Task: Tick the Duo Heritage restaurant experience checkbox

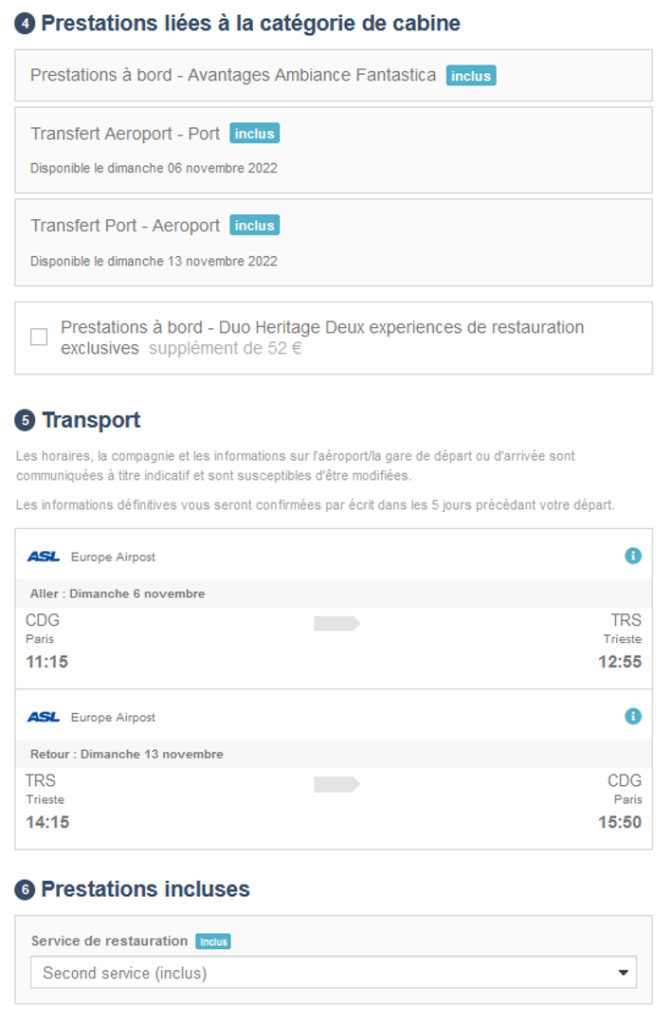Action: coord(39,337)
